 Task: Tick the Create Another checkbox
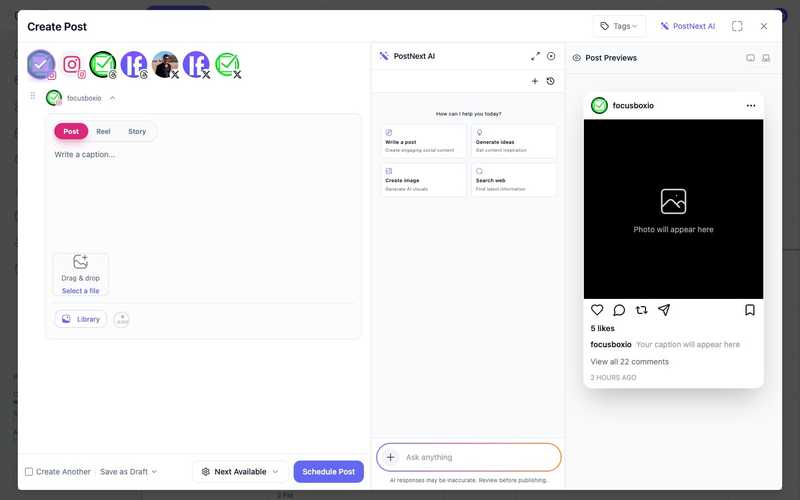(x=29, y=472)
